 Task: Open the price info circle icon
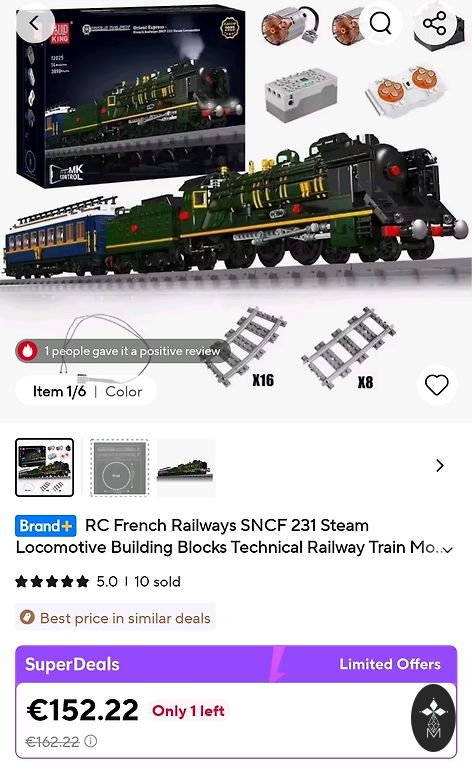pyautogui.click(x=91, y=741)
